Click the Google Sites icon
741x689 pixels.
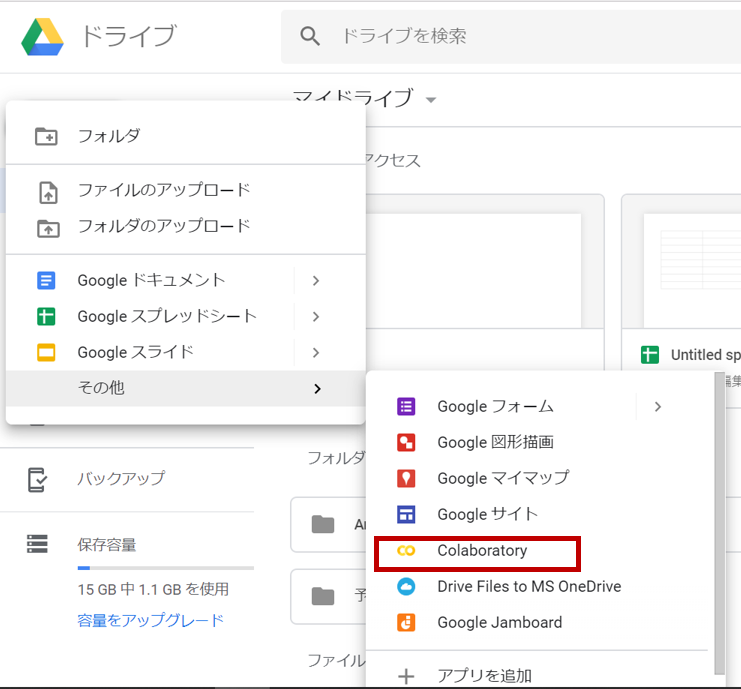tap(406, 514)
